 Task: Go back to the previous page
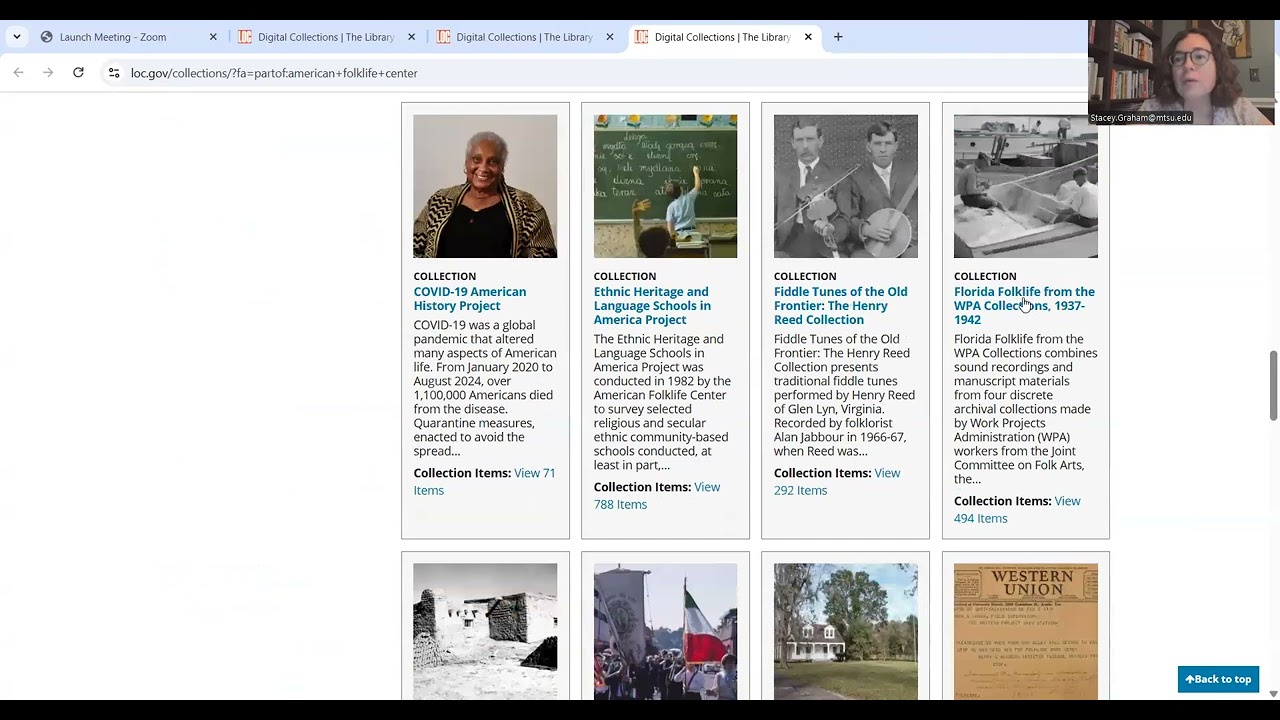(x=18, y=73)
